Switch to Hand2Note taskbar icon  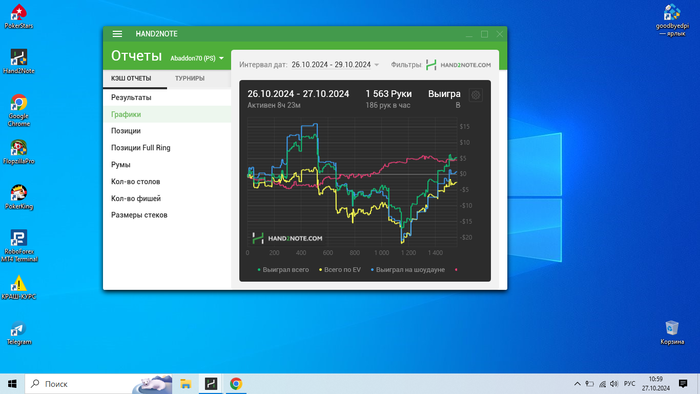click(x=211, y=384)
